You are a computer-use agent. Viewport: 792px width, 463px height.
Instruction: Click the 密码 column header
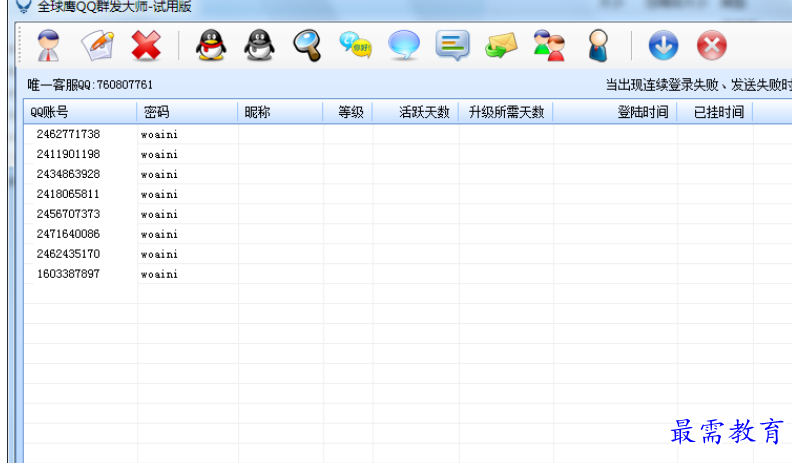click(187, 112)
